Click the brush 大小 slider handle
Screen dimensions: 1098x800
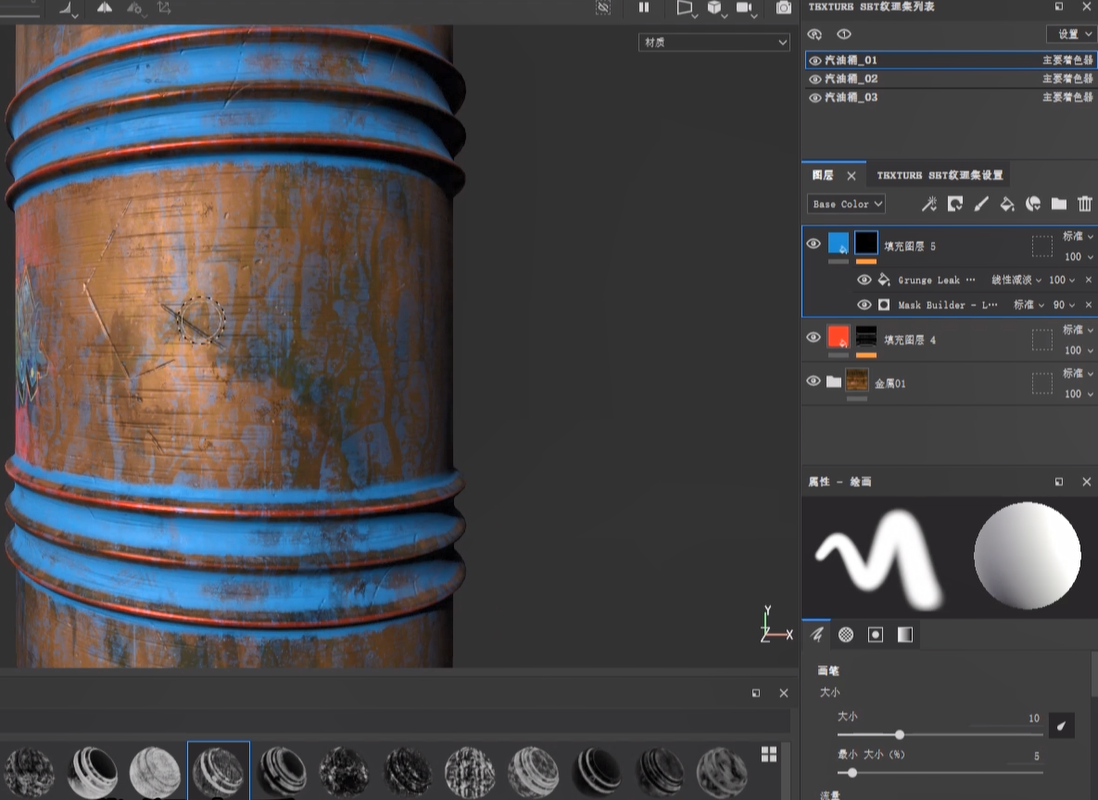(x=900, y=735)
